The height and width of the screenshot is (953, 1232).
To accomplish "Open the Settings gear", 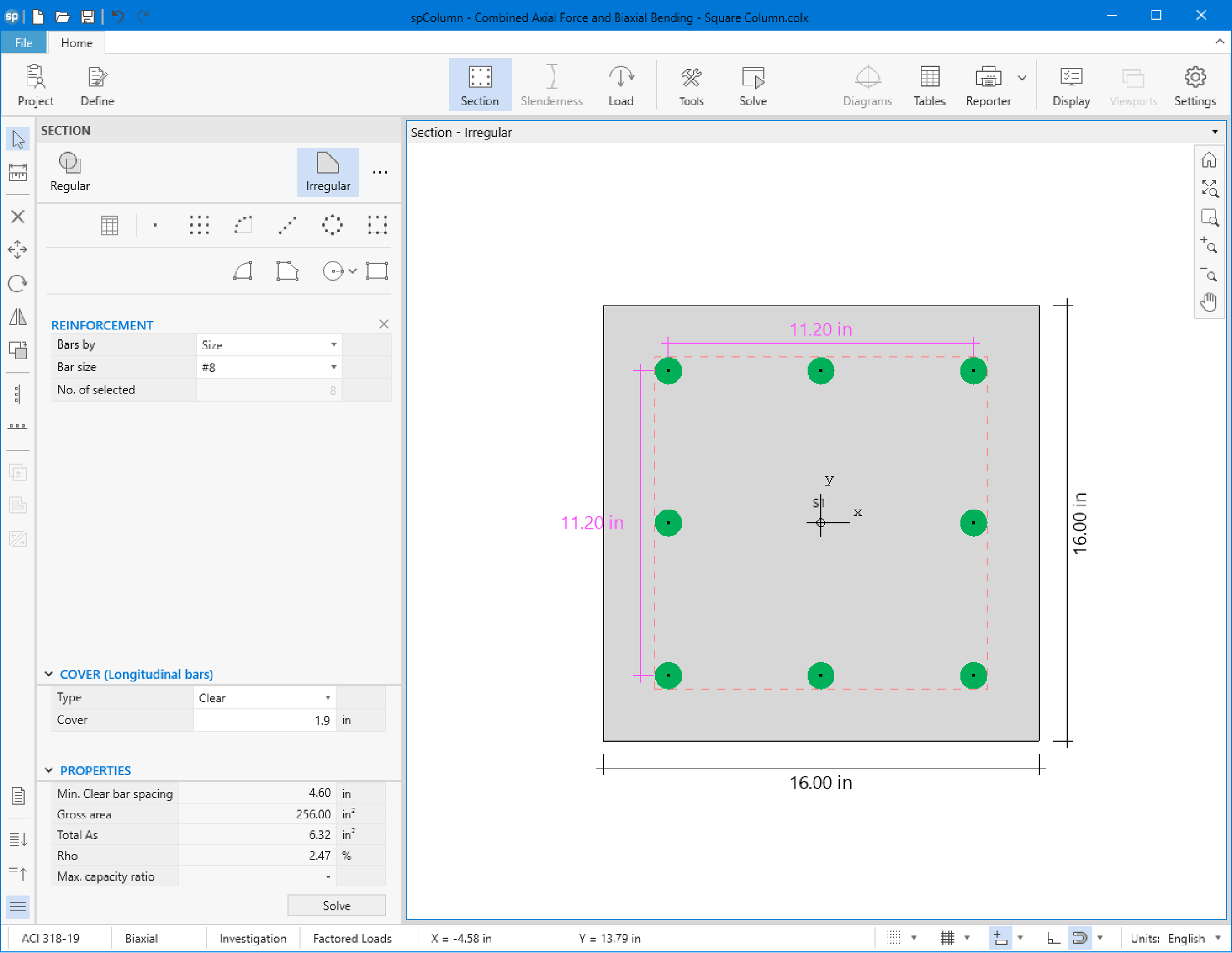I will tap(1195, 85).
